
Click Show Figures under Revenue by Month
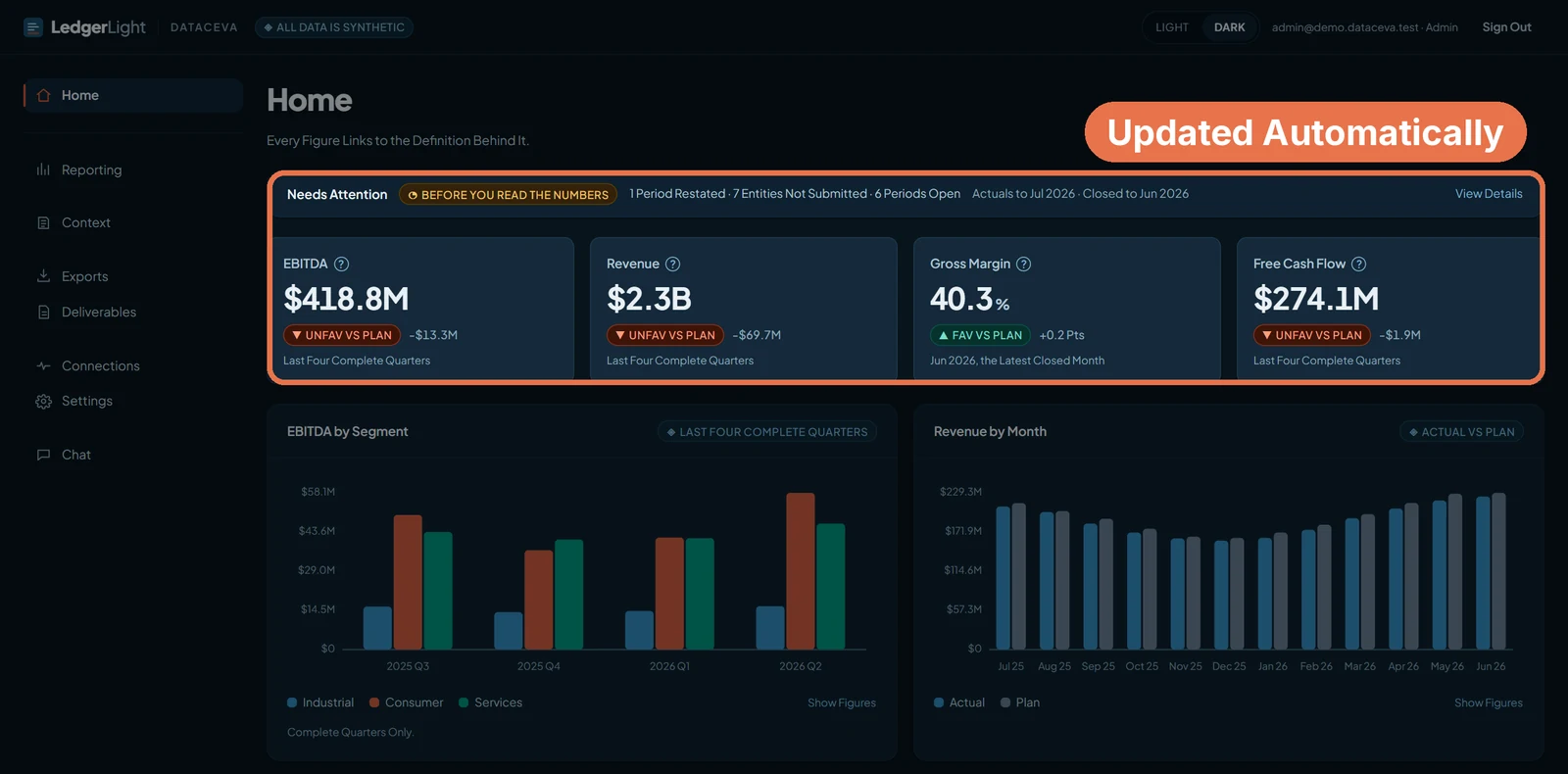(1489, 702)
